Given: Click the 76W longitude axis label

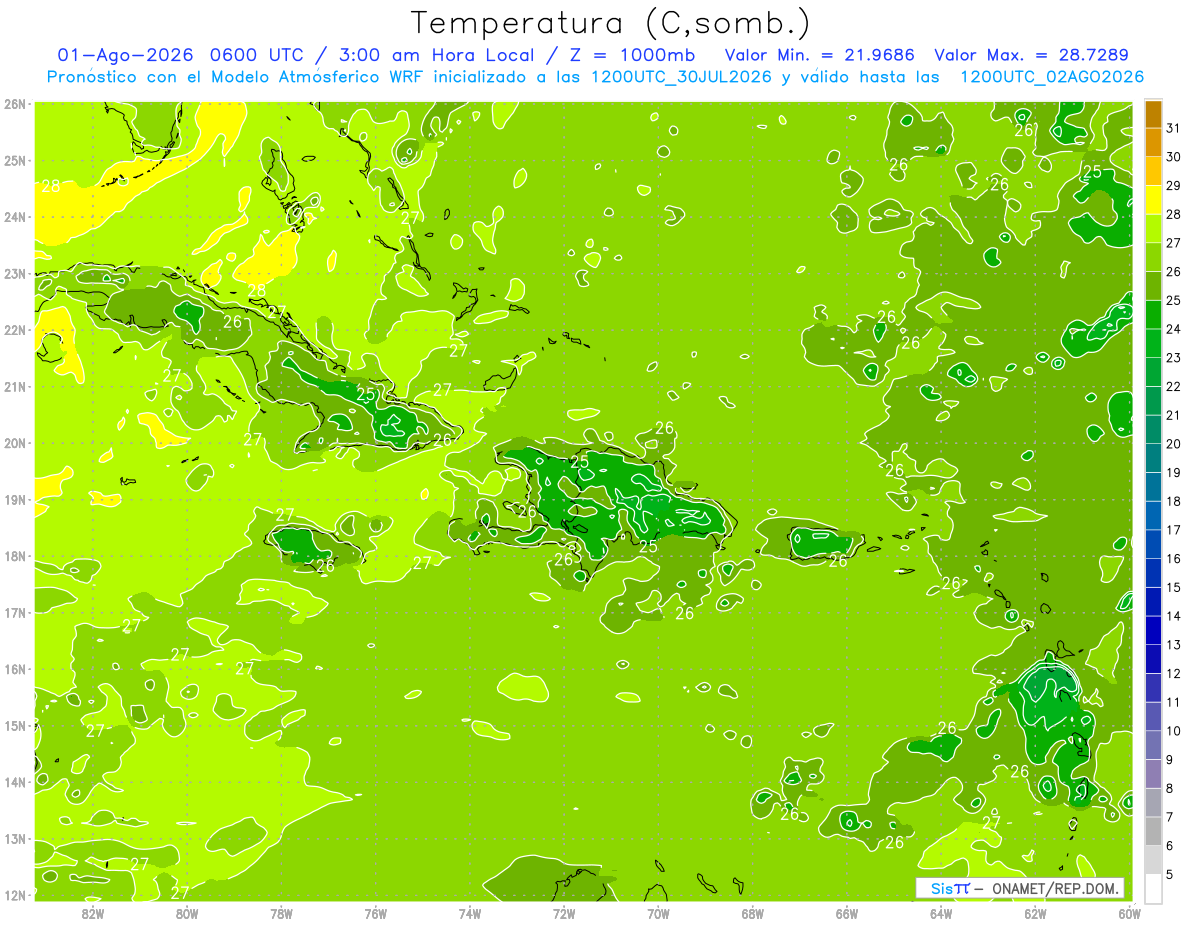Looking at the screenshot, I should pyautogui.click(x=375, y=913).
